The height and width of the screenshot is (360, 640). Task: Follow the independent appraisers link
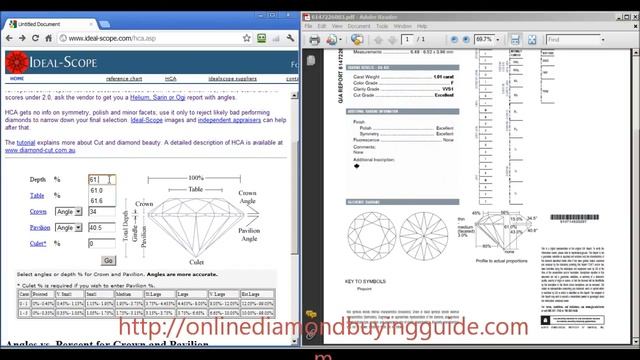[229, 120]
